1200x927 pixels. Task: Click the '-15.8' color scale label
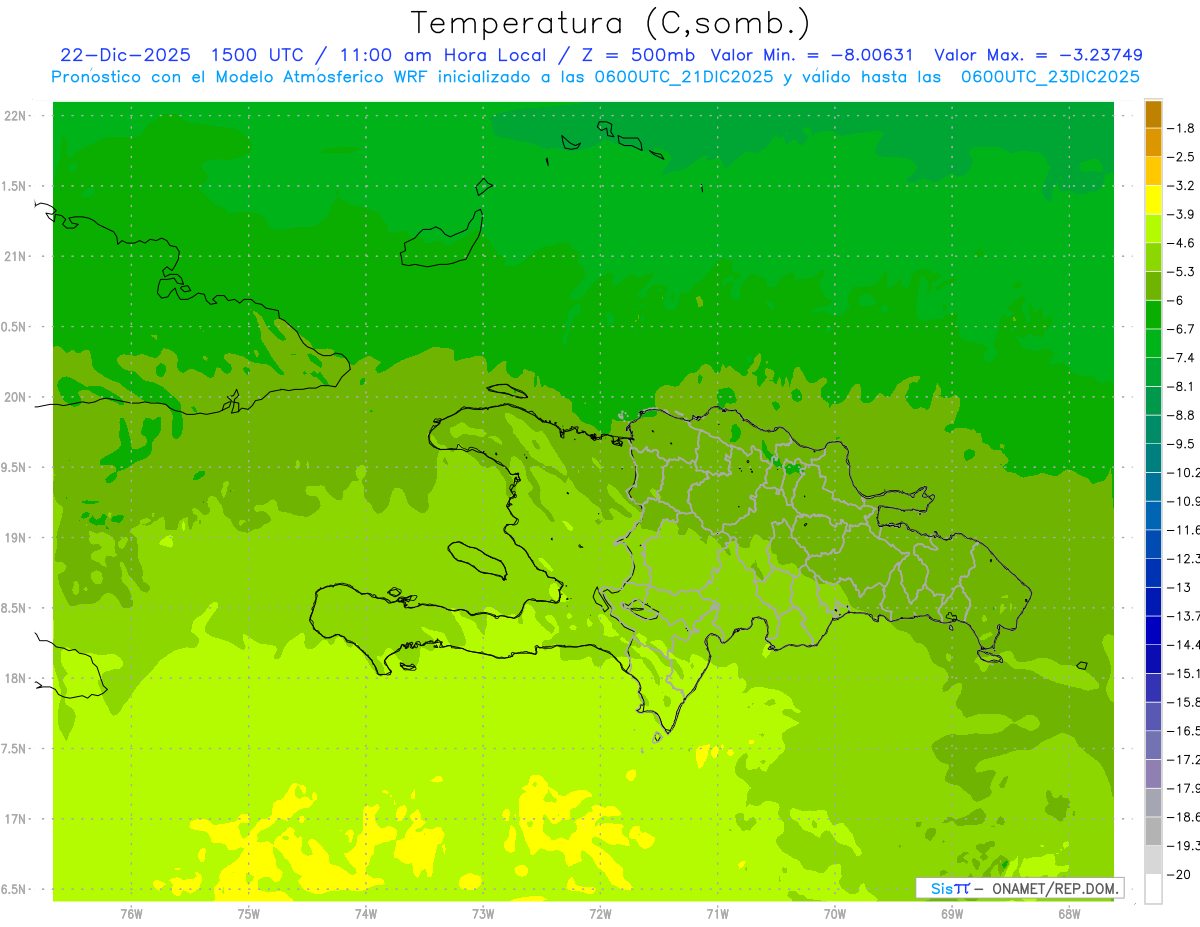point(1183,702)
